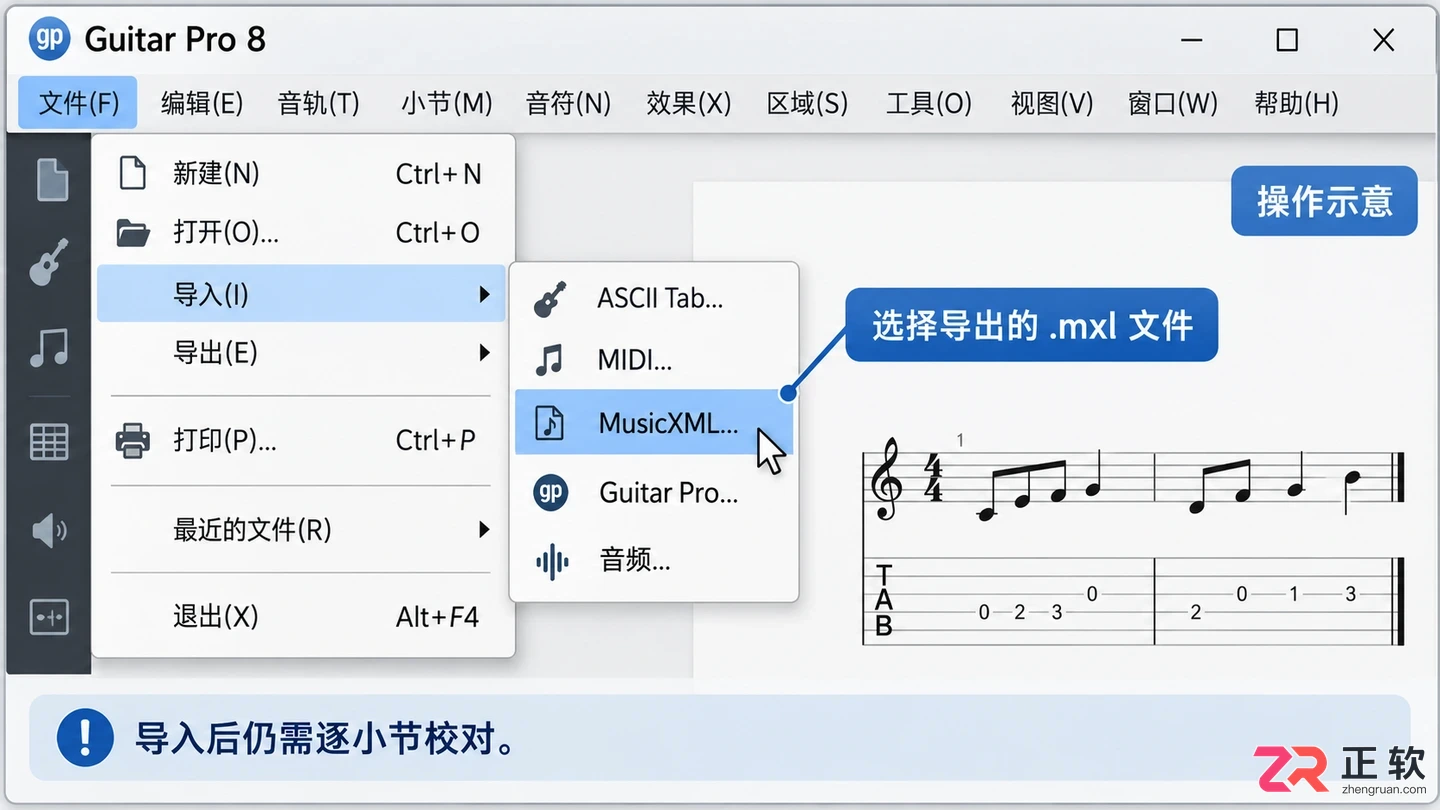Click the 4/4 time signature
This screenshot has height=810, width=1440.
[x=933, y=478]
